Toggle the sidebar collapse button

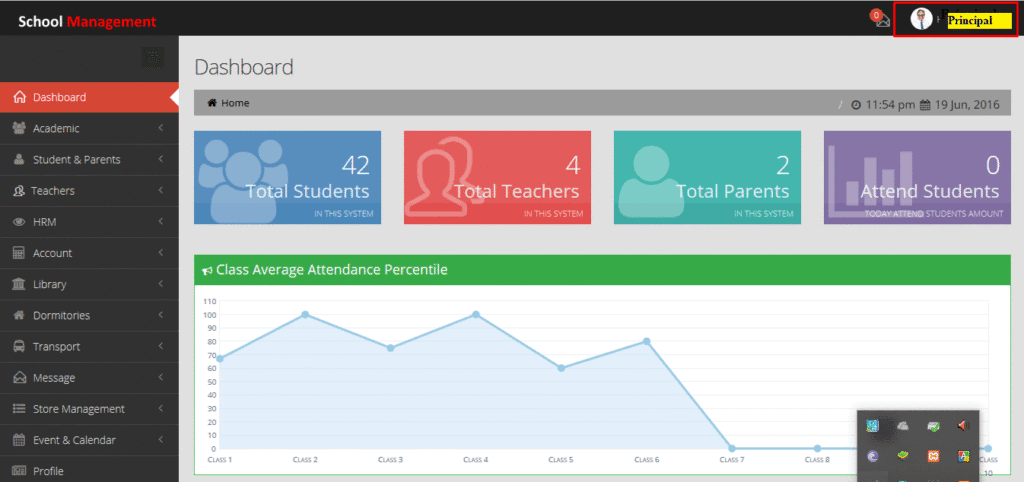(152, 57)
